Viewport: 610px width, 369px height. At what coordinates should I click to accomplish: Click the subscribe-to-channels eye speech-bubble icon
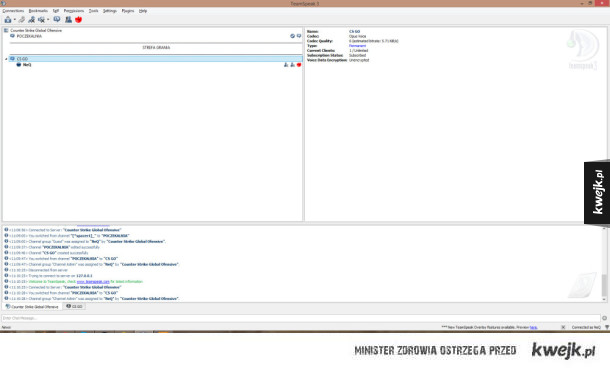(x=57, y=19)
